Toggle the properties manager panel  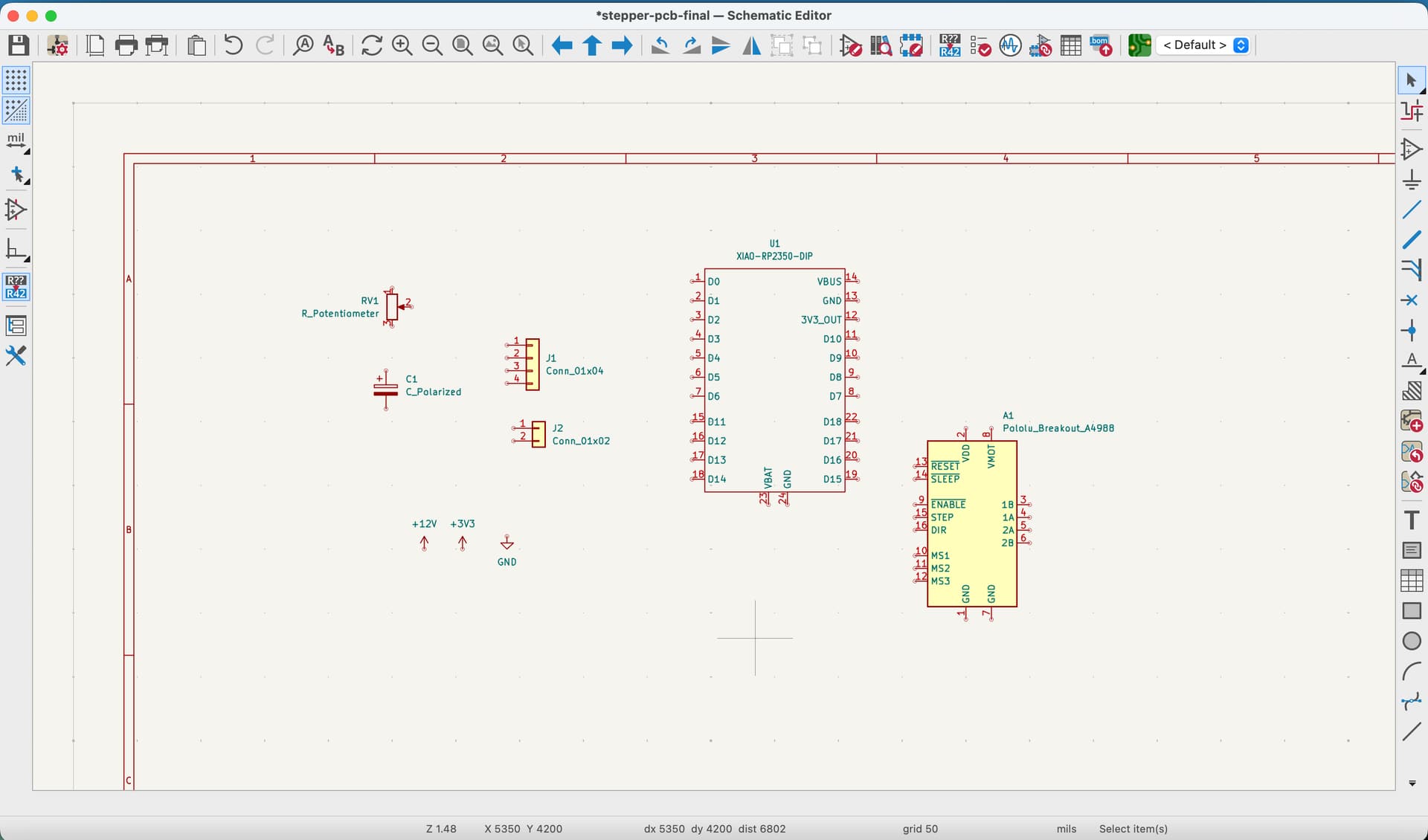16,356
